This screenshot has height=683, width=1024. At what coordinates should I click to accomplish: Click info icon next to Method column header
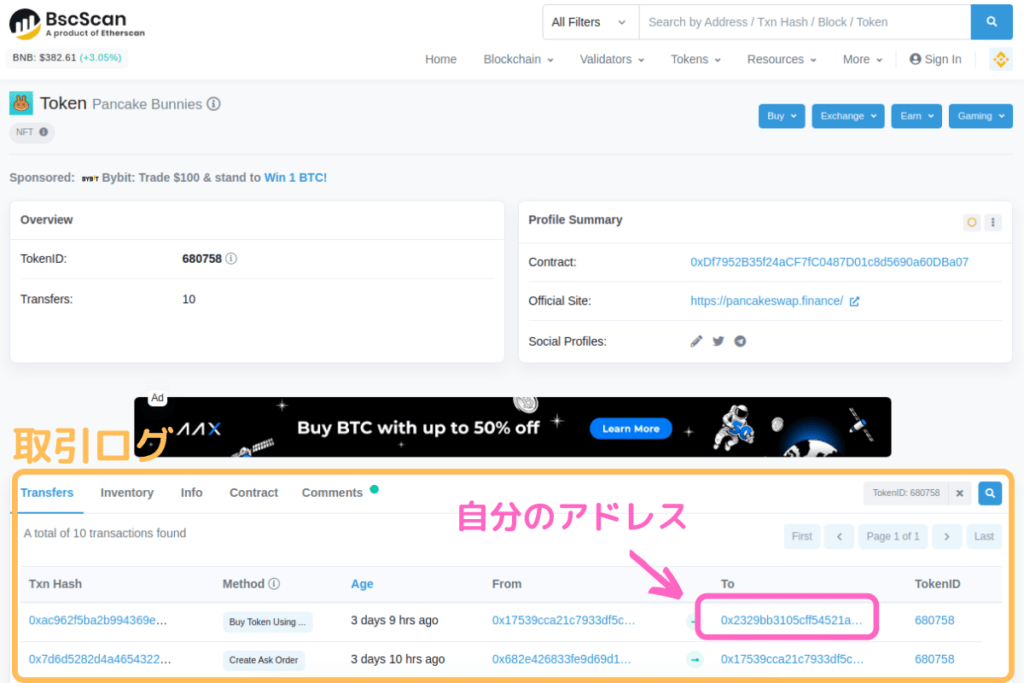point(274,584)
